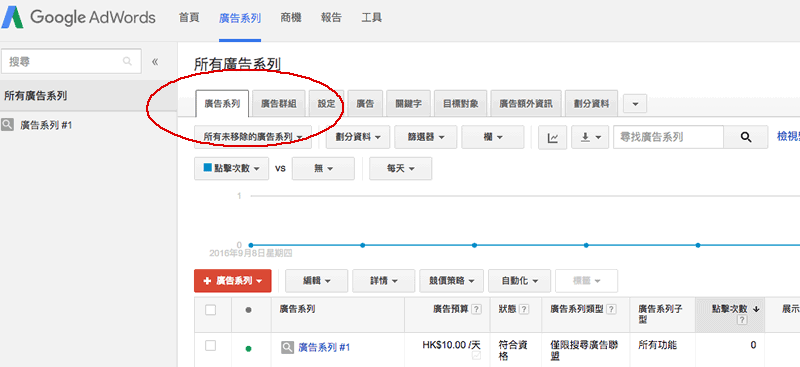The width and height of the screenshot is (800, 367).
Task: Toggle the line chart view icon
Action: coord(553,137)
